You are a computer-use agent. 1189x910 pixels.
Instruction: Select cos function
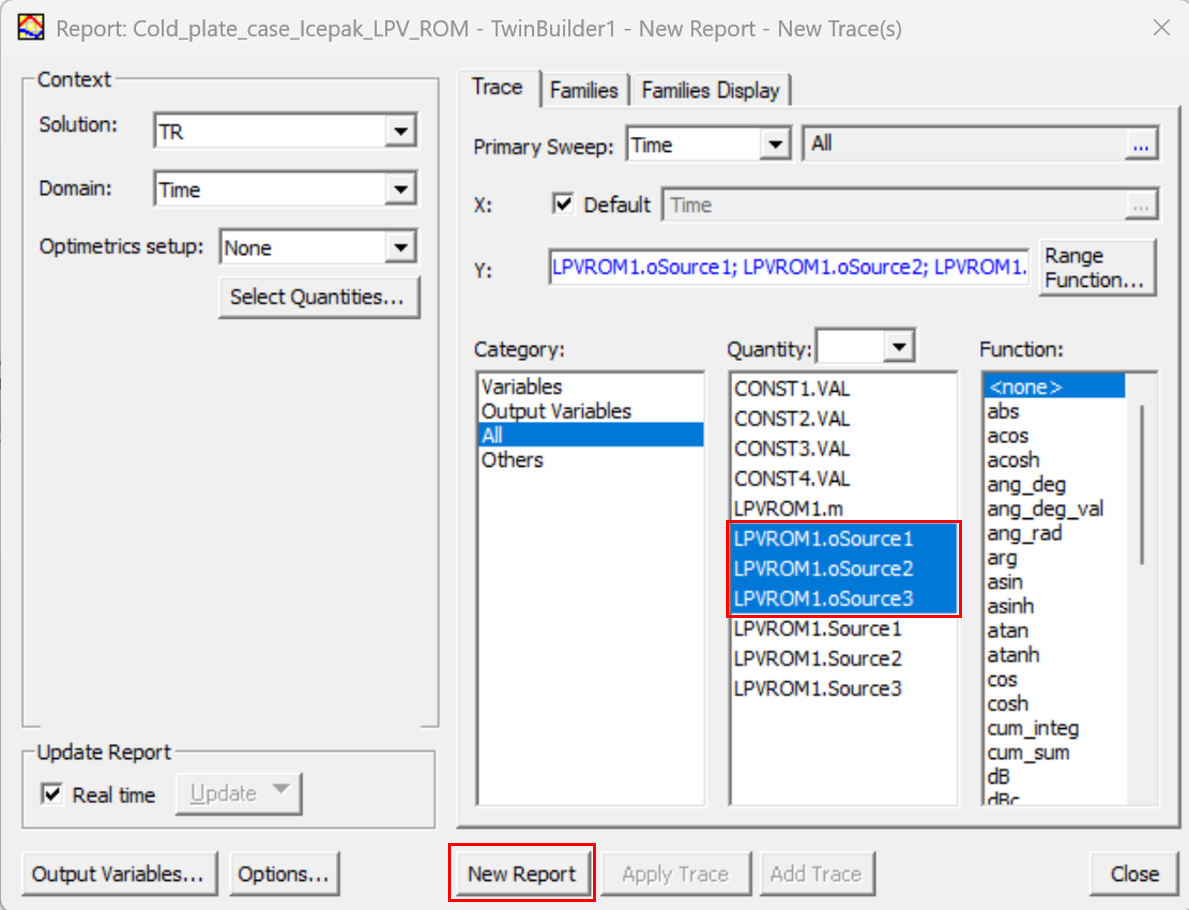click(1055, 679)
